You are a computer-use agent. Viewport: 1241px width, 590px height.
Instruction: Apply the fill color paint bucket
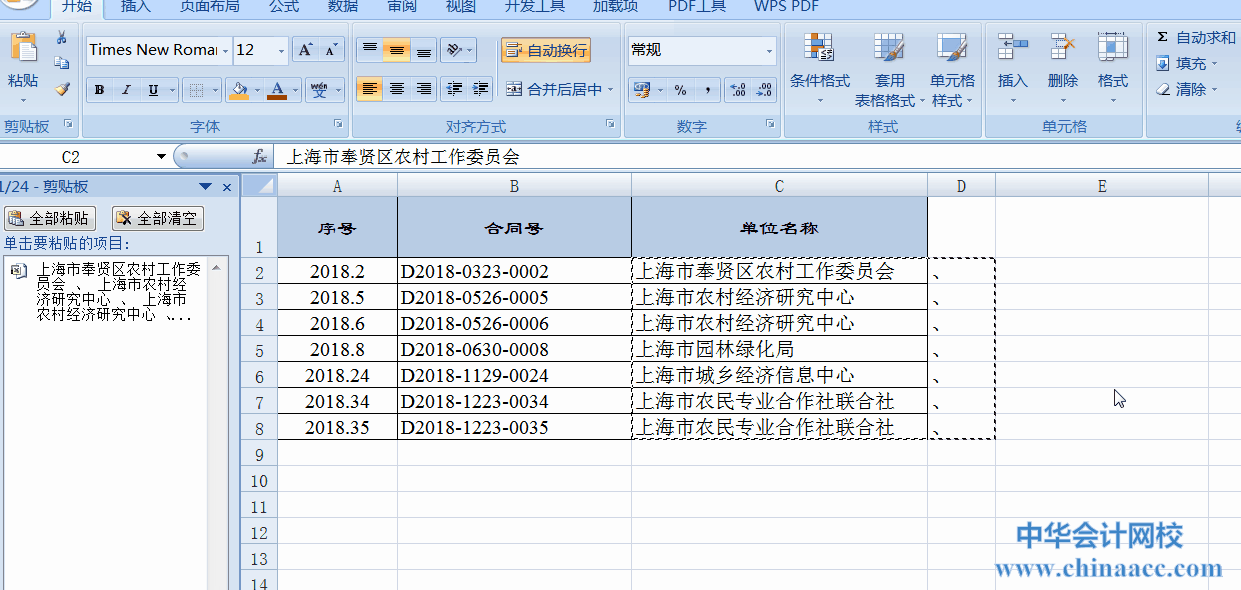pos(238,90)
